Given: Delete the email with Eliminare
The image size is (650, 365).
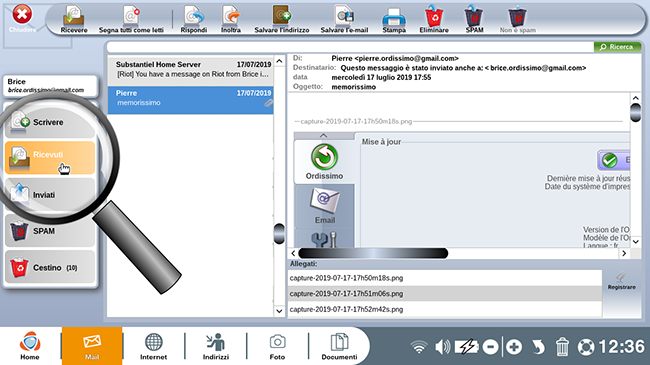Looking at the screenshot, I should [434, 19].
